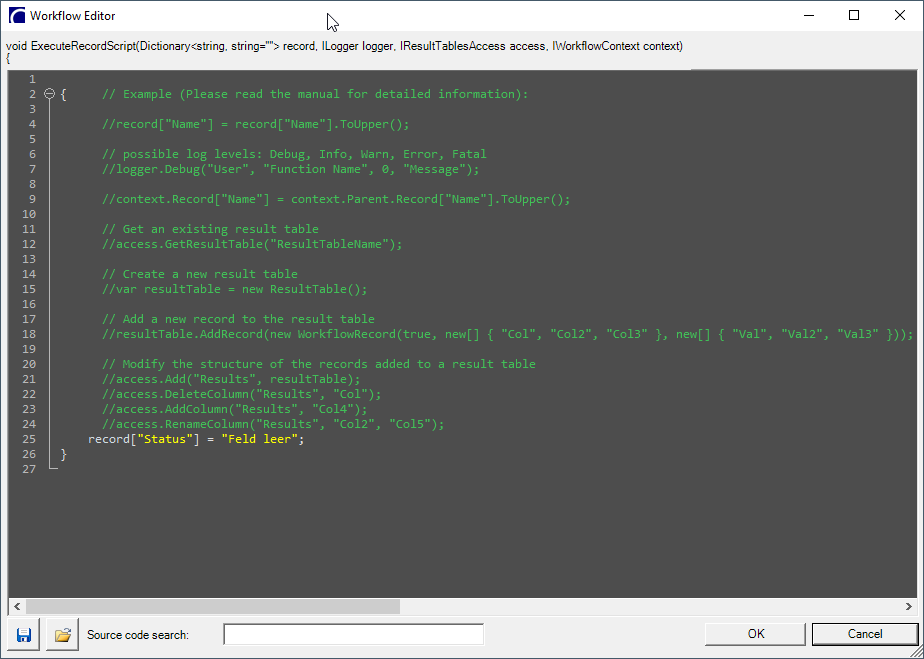Viewport: 924px width, 659px height.
Task: Click the horizontal scrollbar thumb
Action: [x=213, y=606]
